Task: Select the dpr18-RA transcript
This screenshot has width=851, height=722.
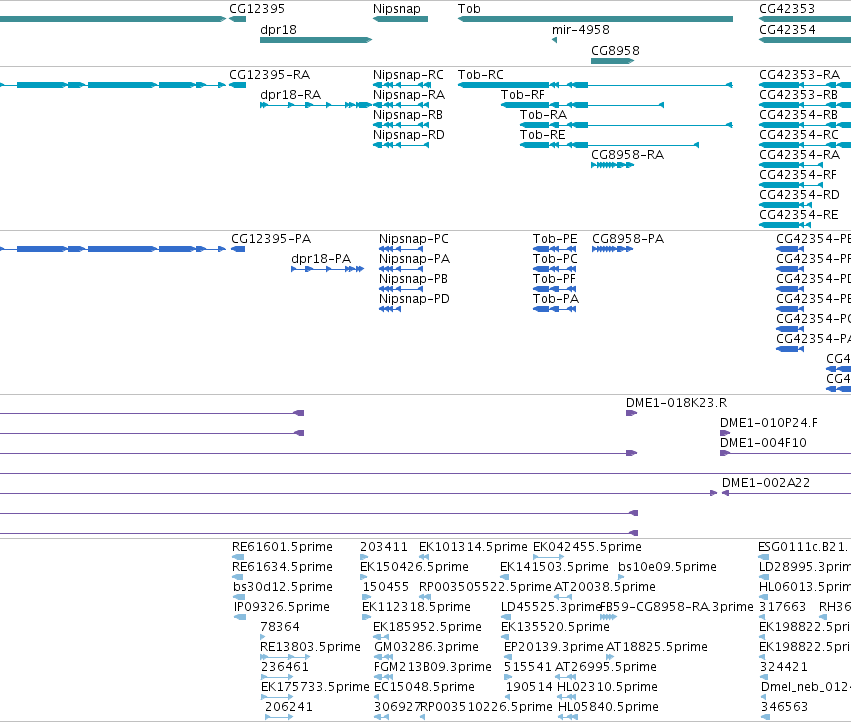Action: (316, 105)
